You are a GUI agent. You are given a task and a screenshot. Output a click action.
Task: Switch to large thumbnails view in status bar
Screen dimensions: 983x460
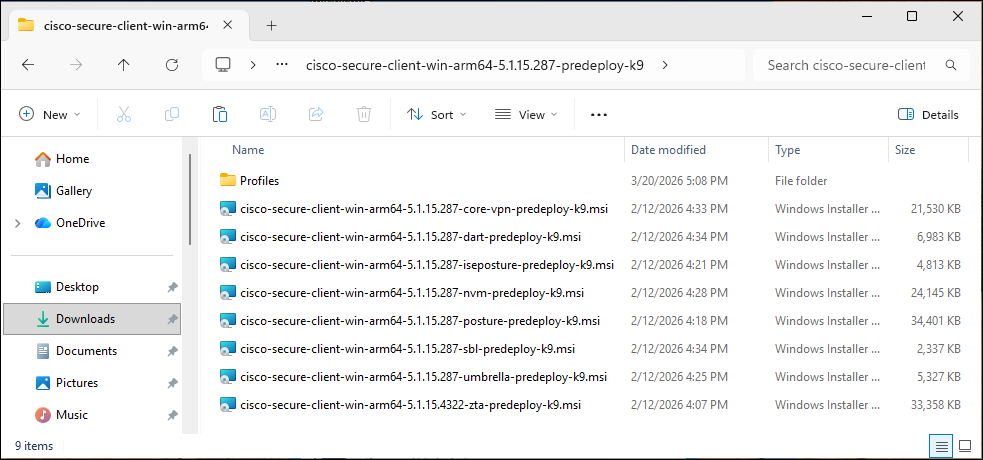click(x=965, y=446)
